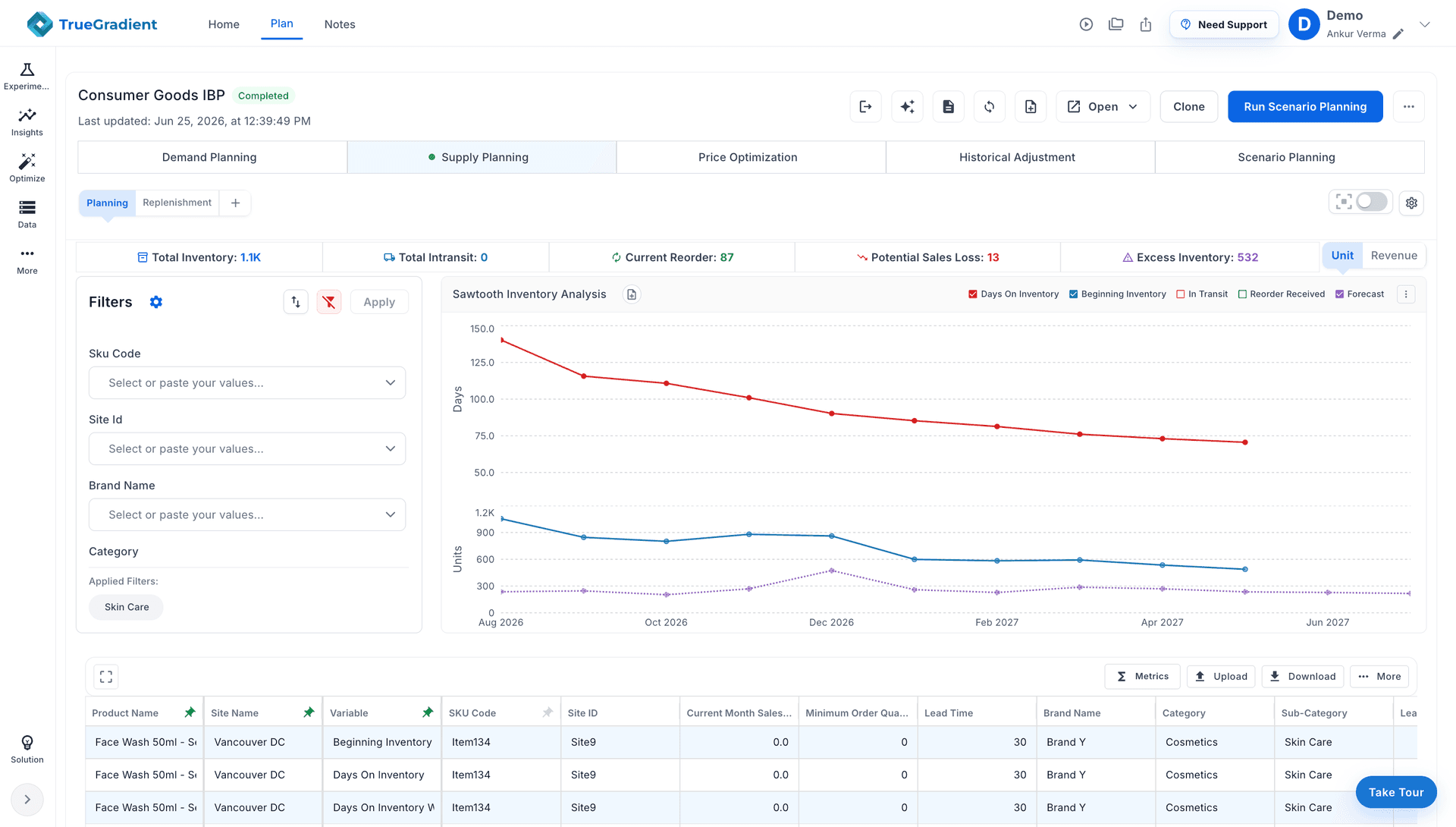Expand the table to fullscreen
The width and height of the screenshot is (1456, 827).
[106, 677]
